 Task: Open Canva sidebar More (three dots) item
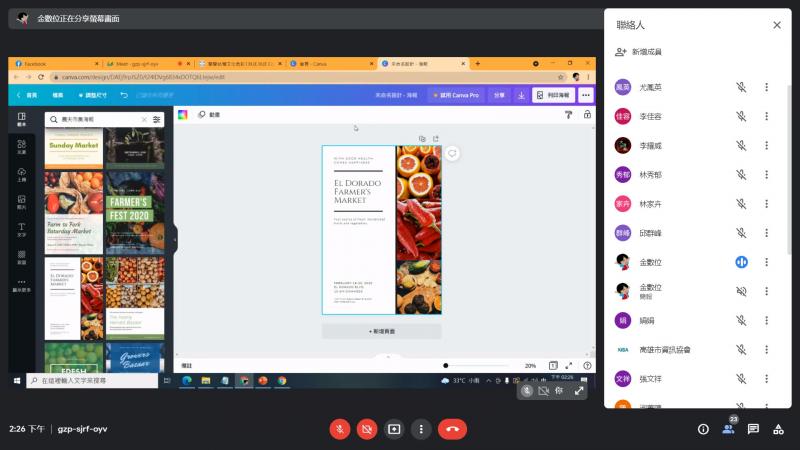point(21,285)
